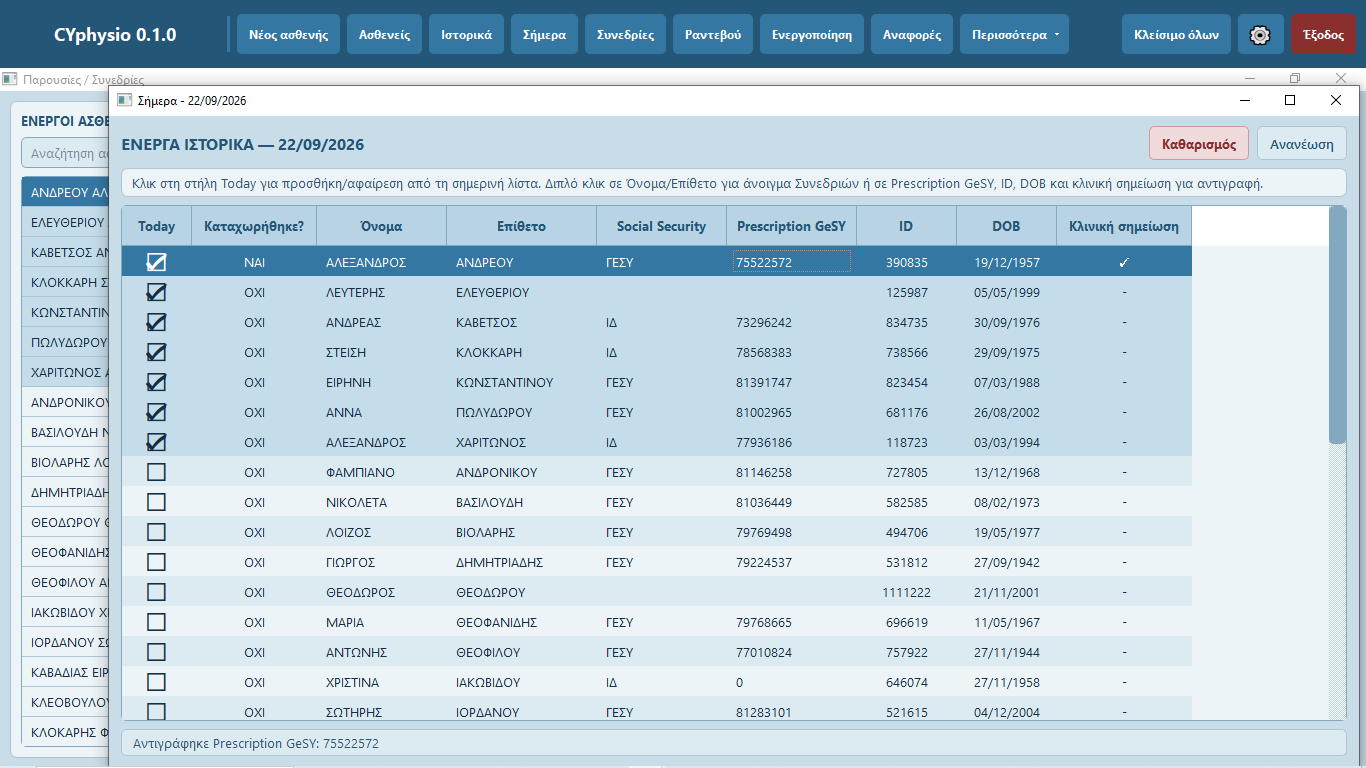The image size is (1366, 768).
Task: Click ID cell 1111222
Action: (x=906, y=592)
